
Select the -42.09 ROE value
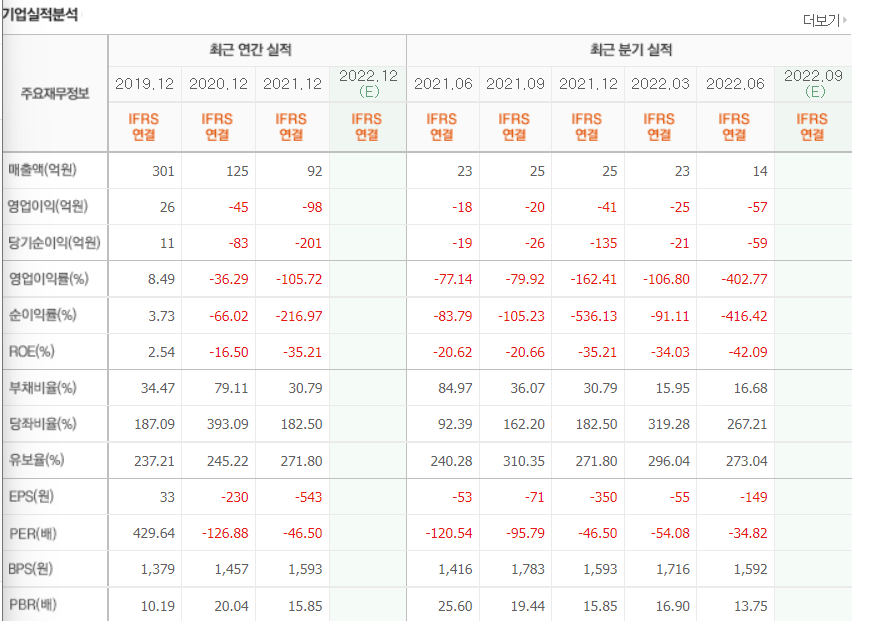coord(747,352)
